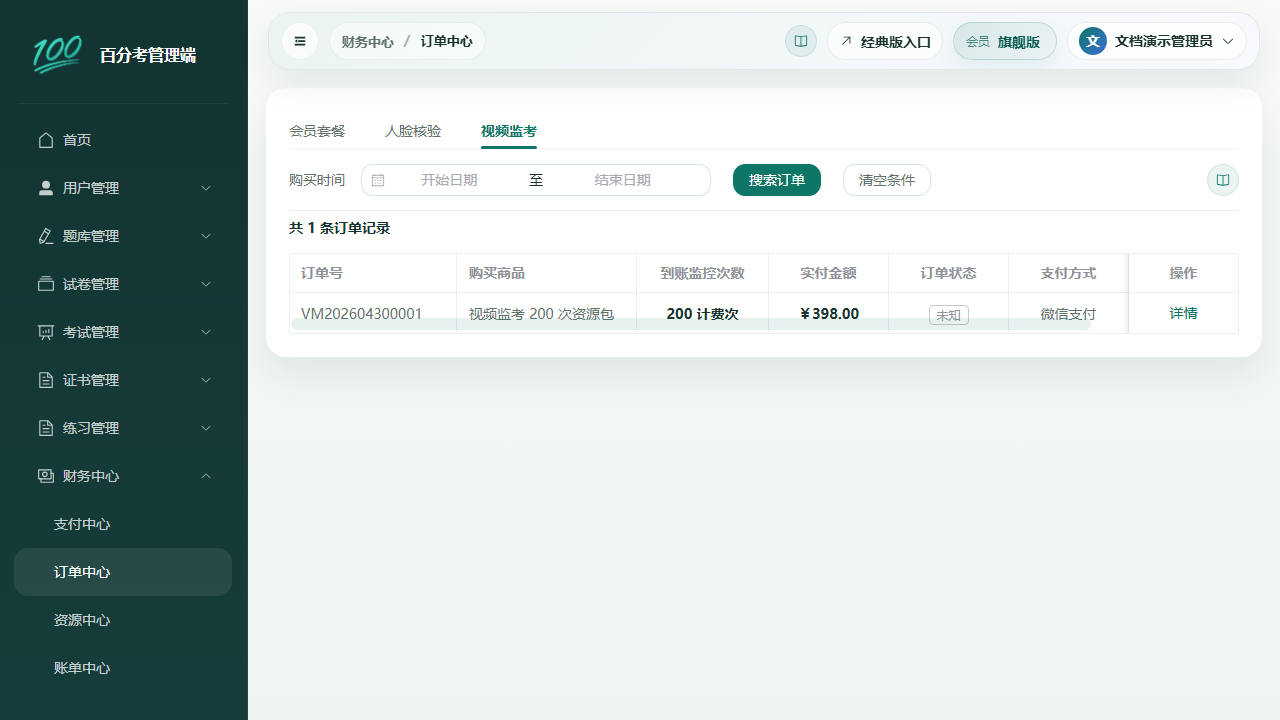Switch to the 人脸核验 tab
Image resolution: width=1280 pixels, height=720 pixels.
click(413, 131)
